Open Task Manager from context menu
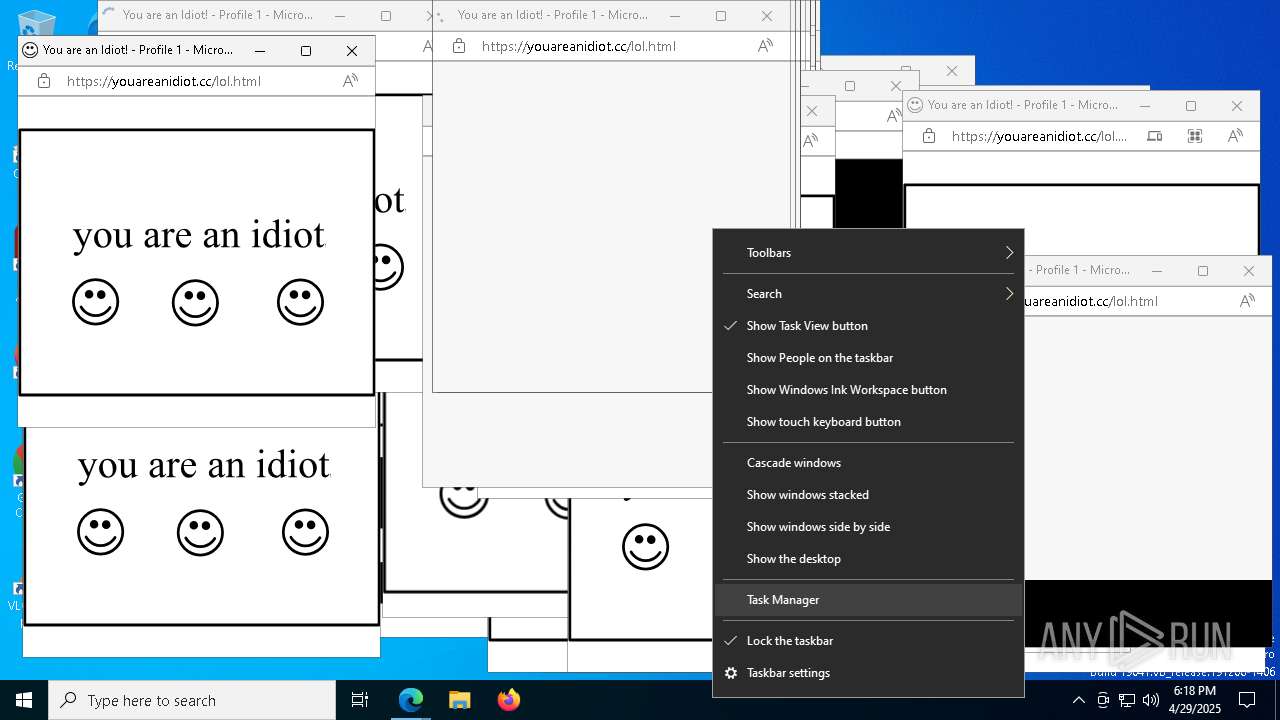 868,600
